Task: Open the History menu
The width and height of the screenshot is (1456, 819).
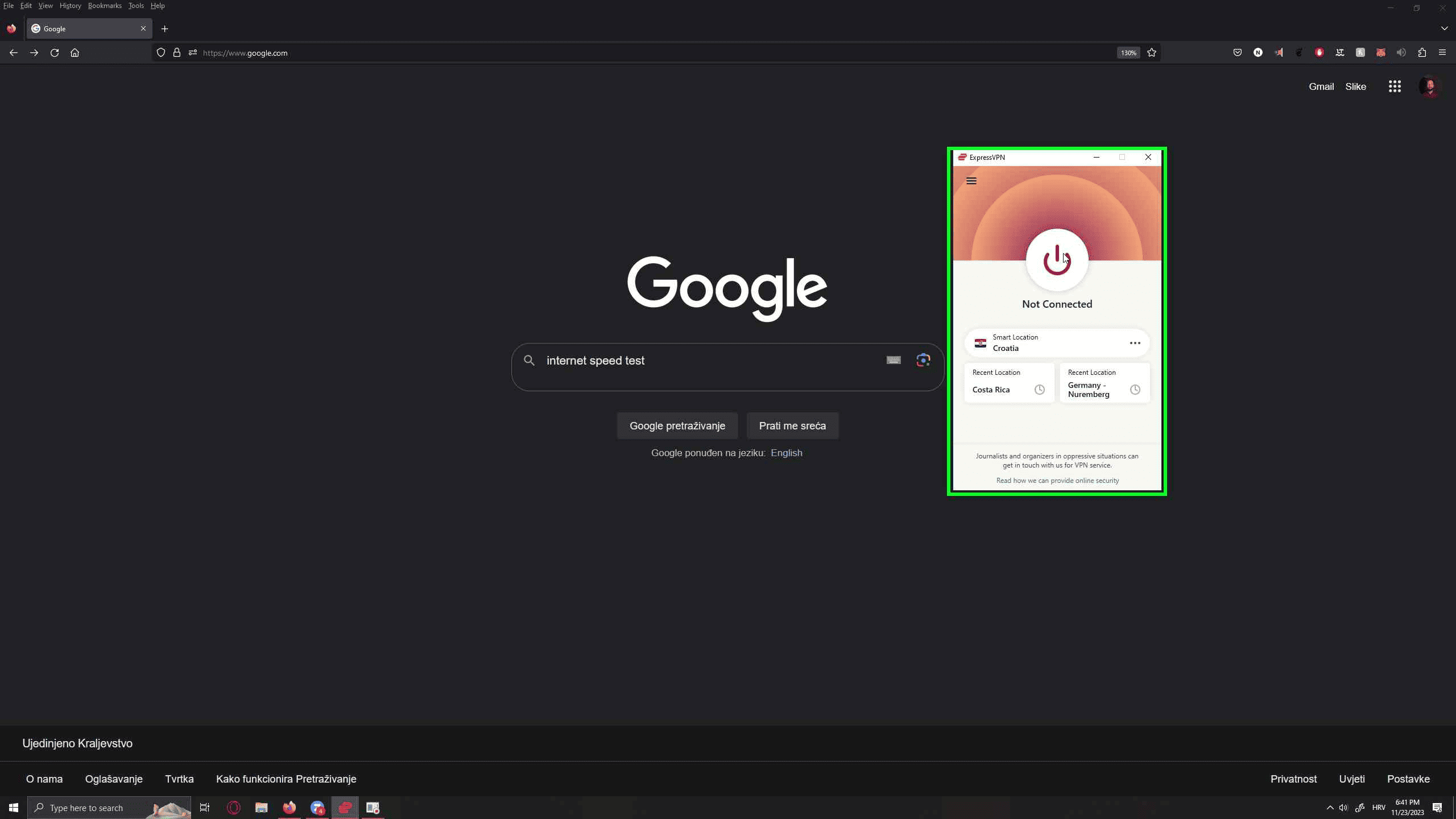Action: pos(70,6)
